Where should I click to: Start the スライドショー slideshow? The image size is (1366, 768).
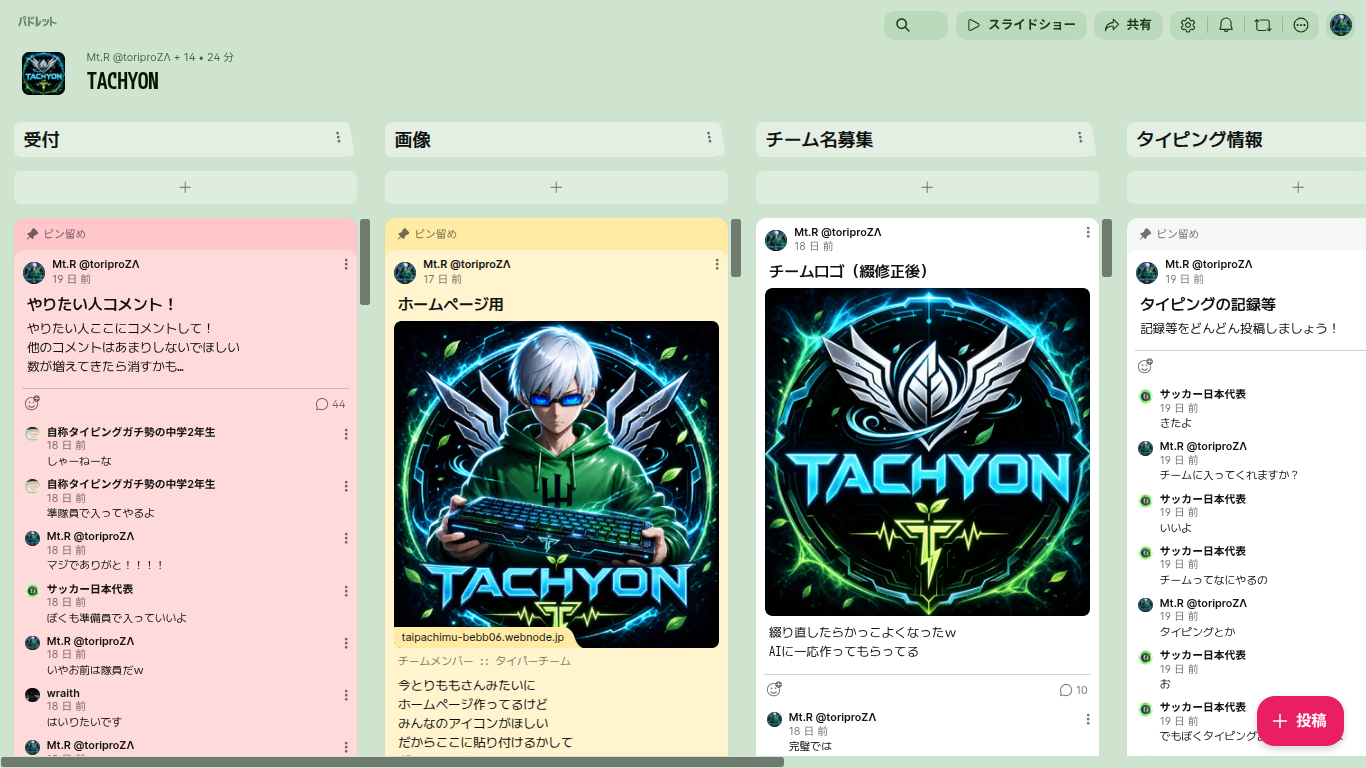(x=1021, y=25)
